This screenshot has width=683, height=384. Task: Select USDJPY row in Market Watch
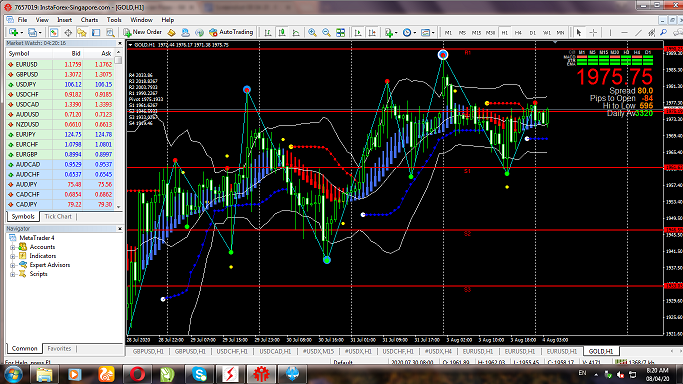click(60, 84)
